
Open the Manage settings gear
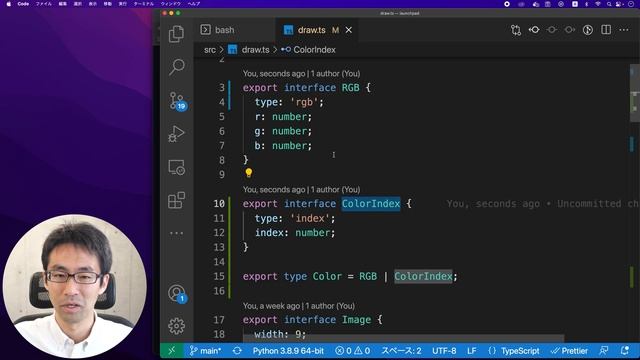(176, 326)
